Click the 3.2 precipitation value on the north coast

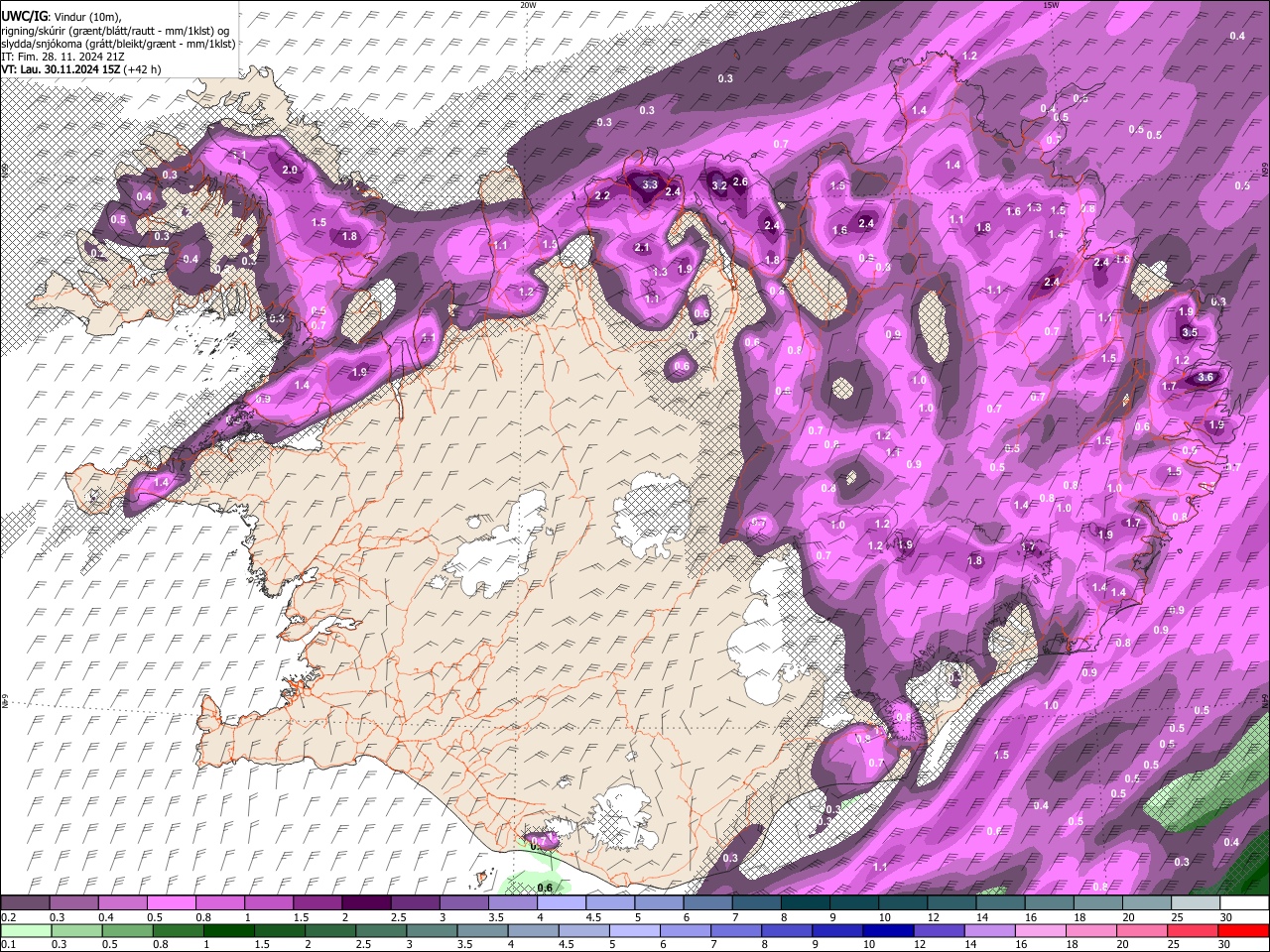[x=720, y=185]
